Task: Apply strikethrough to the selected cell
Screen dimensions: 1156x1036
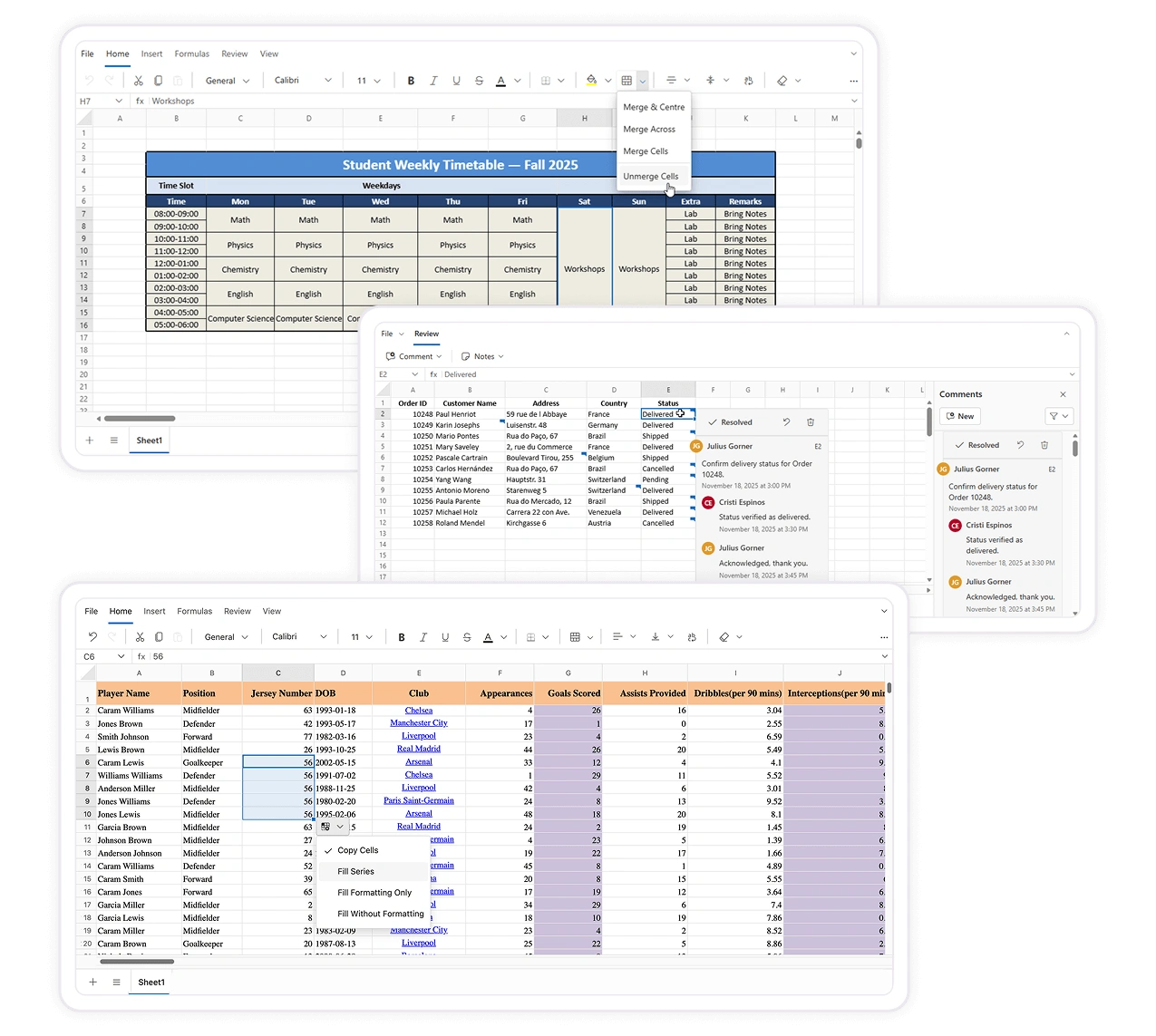Action: coord(478,80)
